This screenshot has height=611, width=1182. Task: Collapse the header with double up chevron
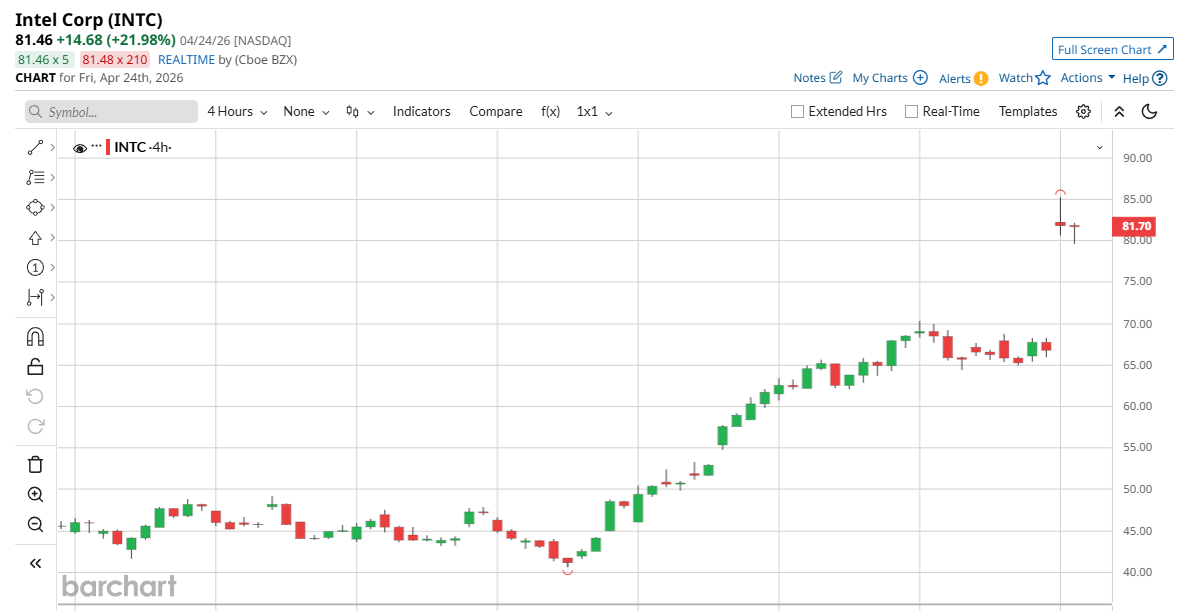pyautogui.click(x=1119, y=112)
